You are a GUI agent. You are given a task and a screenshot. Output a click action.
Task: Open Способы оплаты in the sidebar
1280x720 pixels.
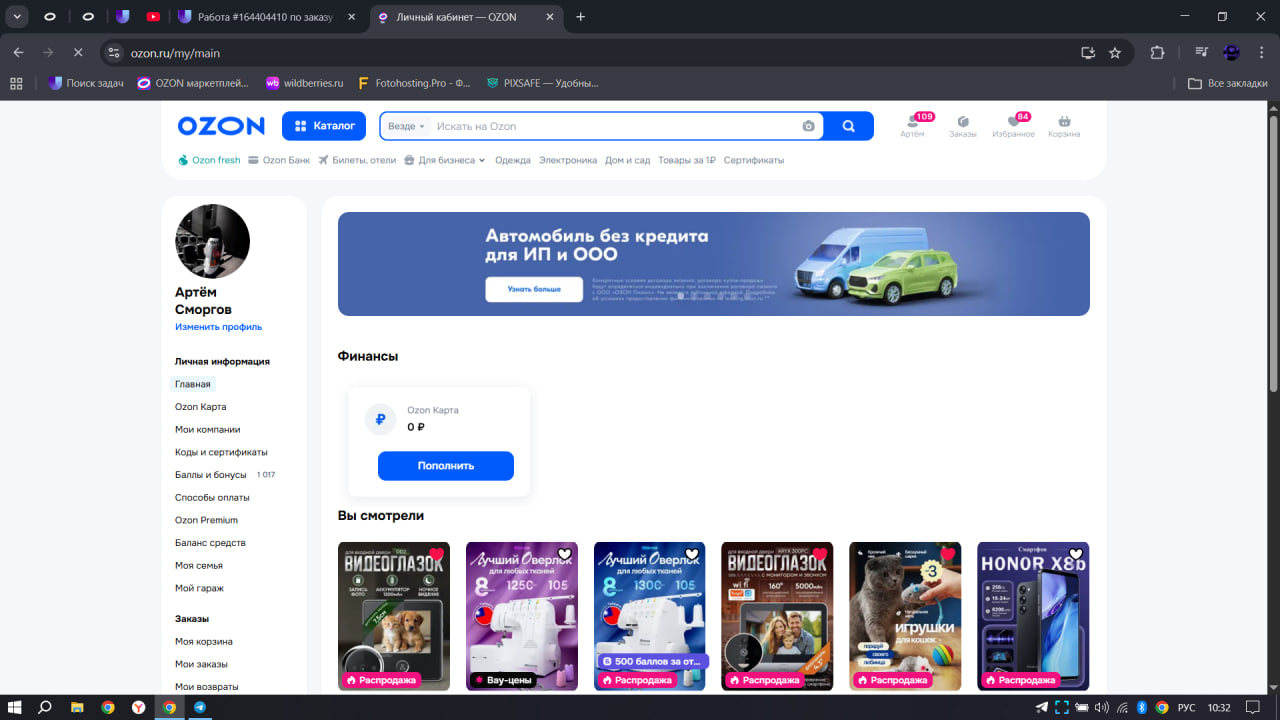pyautogui.click(x=212, y=497)
